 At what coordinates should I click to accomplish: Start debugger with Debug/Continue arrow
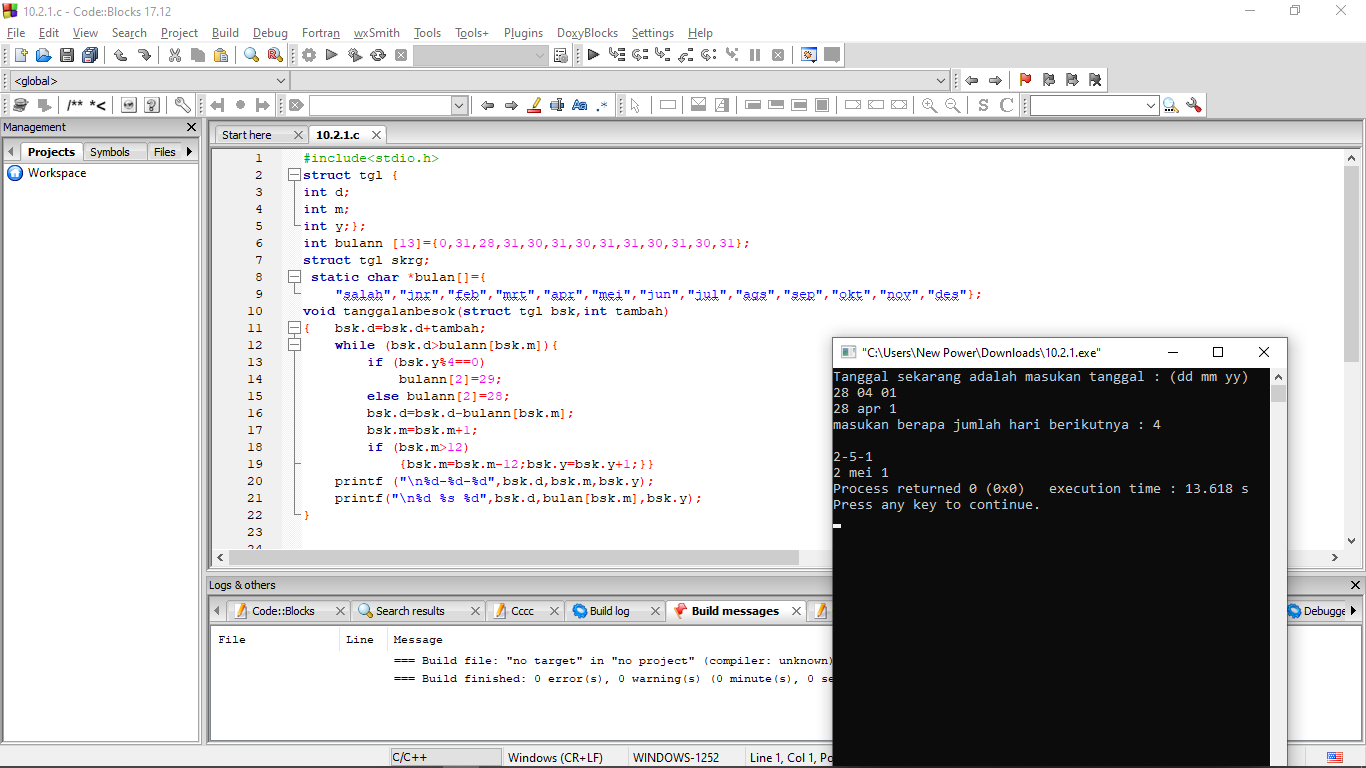click(x=593, y=55)
